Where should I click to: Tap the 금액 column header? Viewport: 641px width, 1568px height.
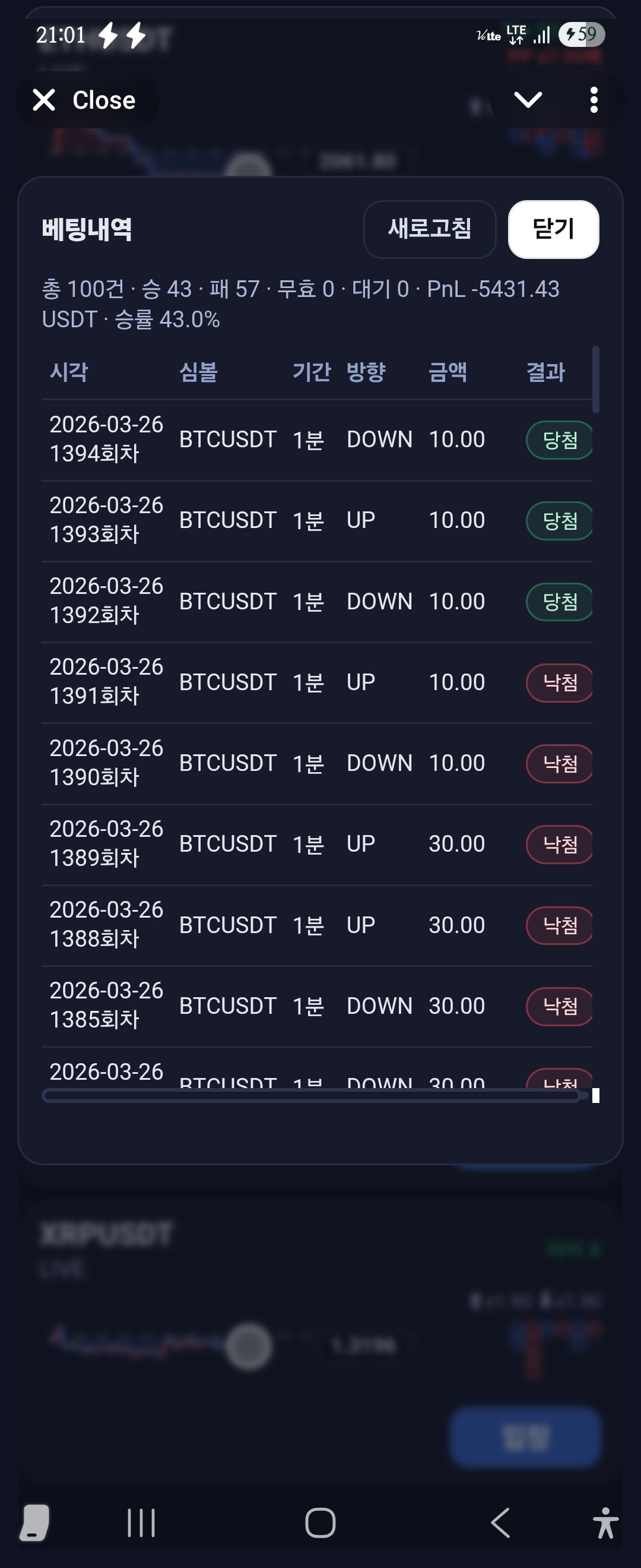click(448, 372)
